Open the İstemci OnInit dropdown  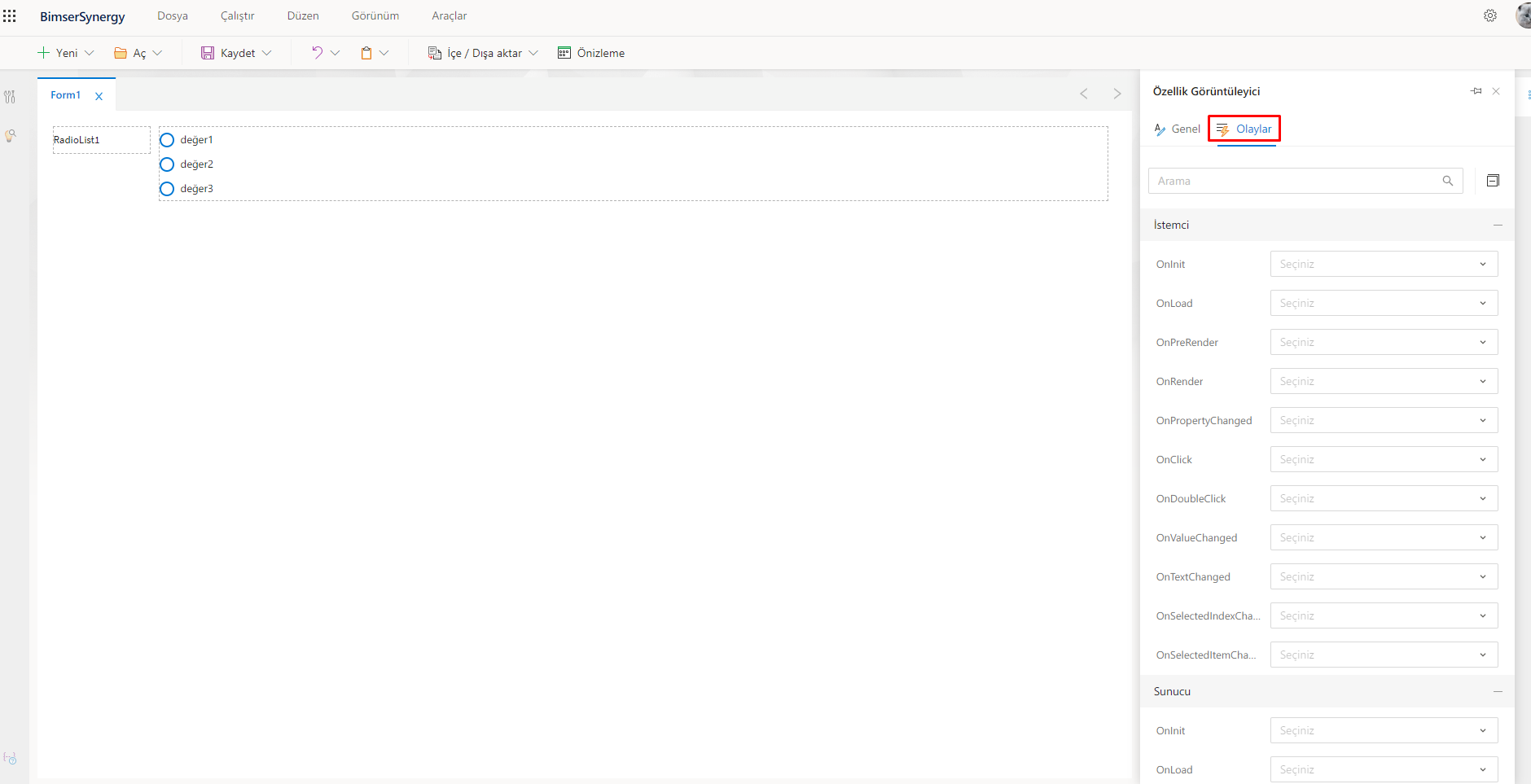[x=1384, y=264]
